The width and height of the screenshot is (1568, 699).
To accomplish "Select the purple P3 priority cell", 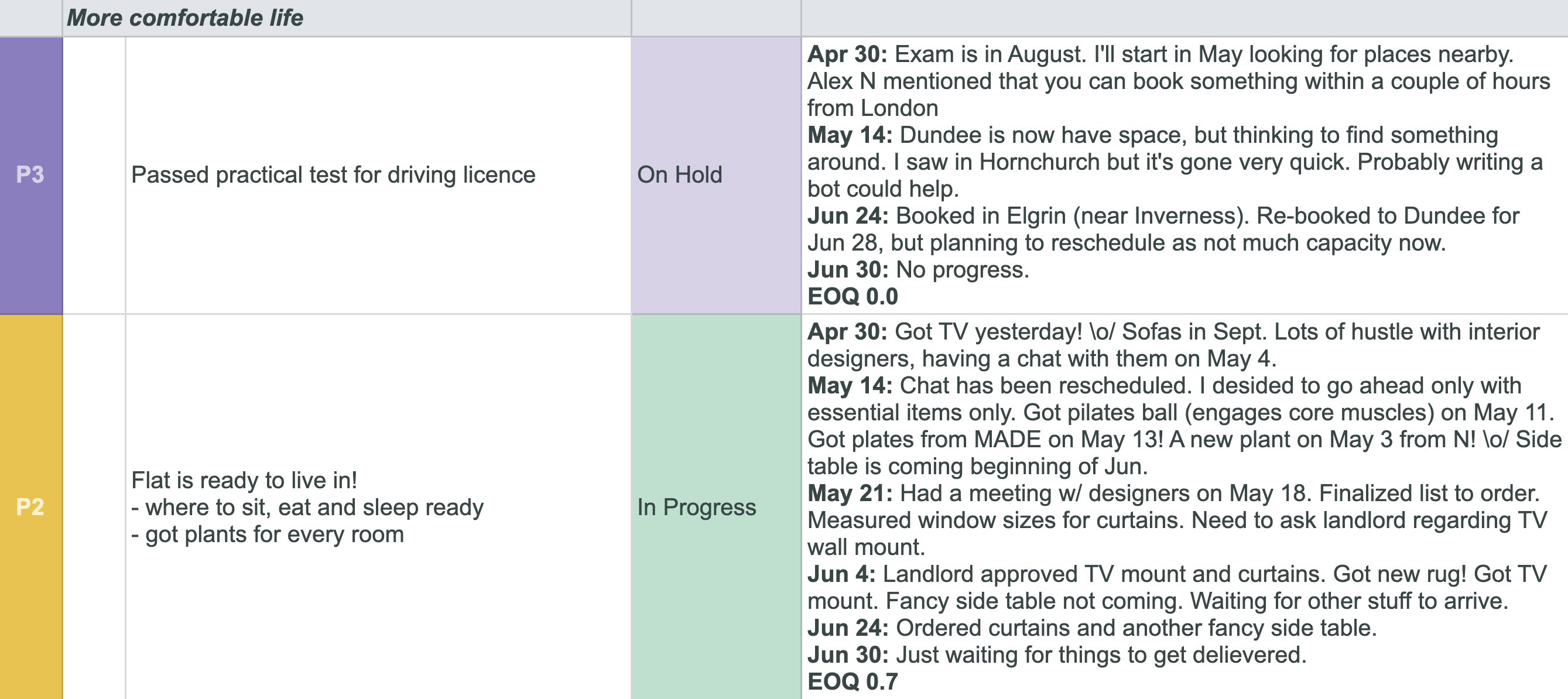I will click(31, 175).
